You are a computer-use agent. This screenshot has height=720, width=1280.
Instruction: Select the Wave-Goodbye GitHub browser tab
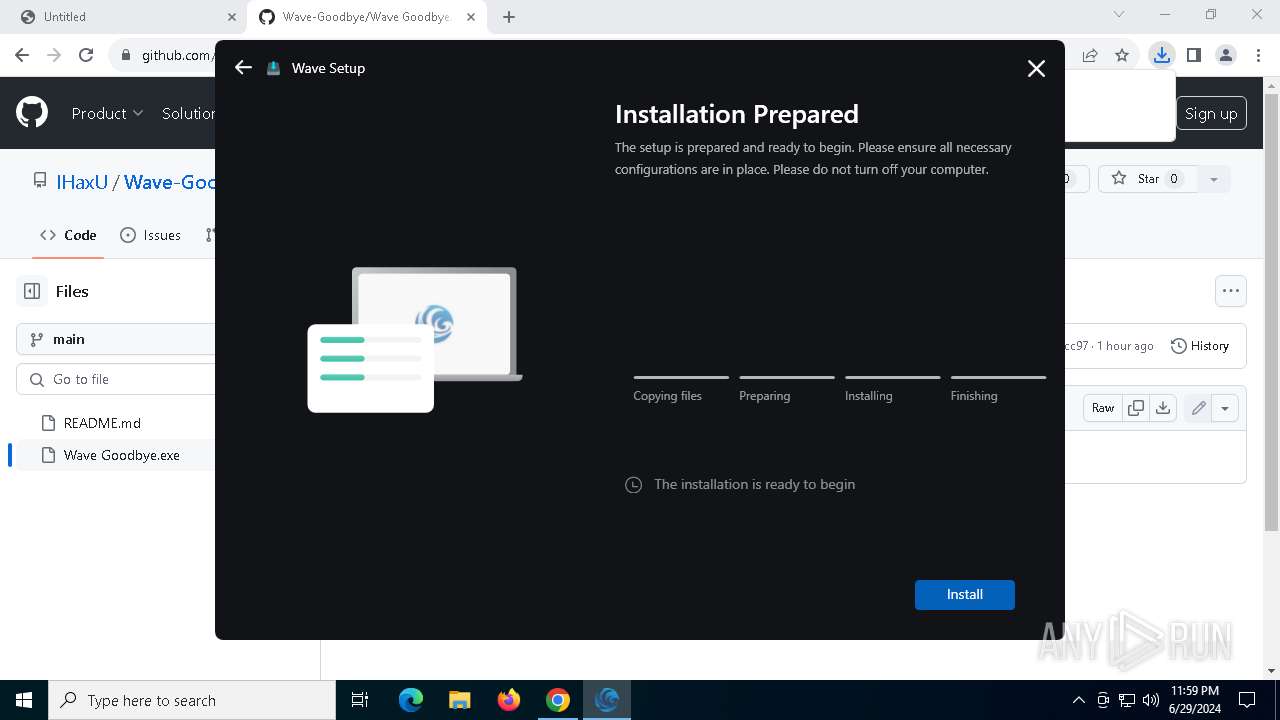click(366, 17)
